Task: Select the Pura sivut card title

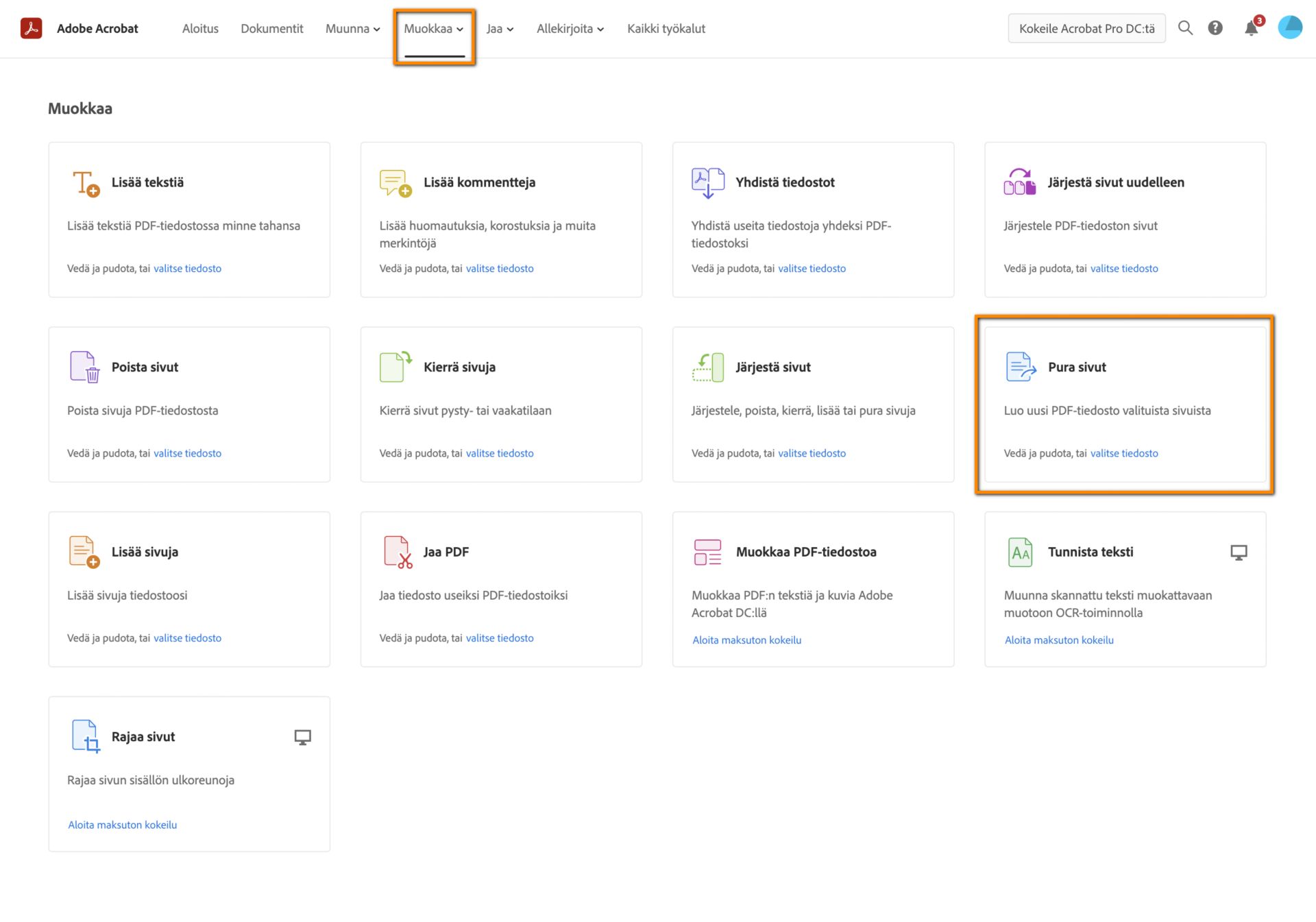Action: 1077,367
